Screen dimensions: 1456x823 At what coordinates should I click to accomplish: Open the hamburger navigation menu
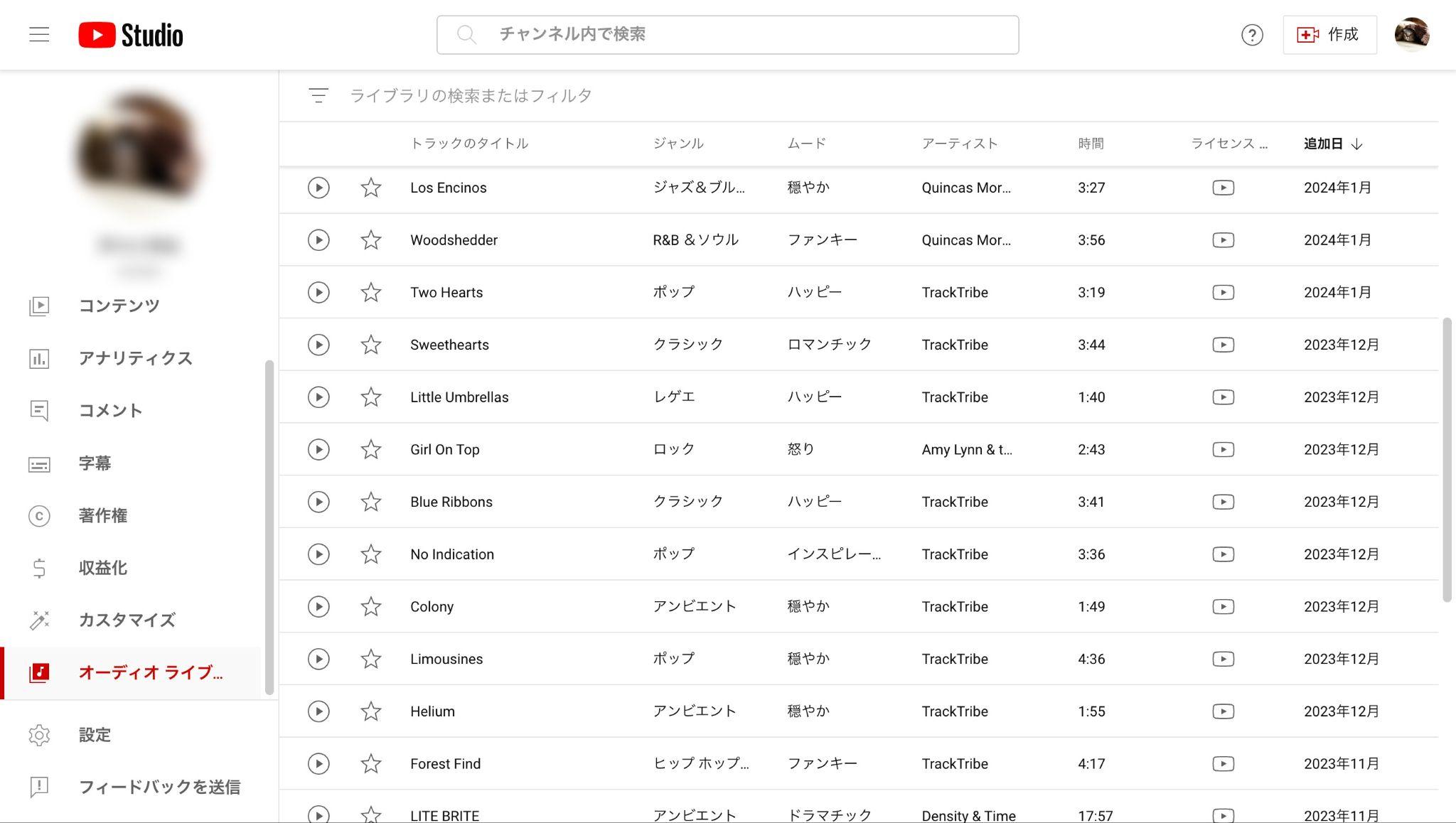(x=39, y=34)
